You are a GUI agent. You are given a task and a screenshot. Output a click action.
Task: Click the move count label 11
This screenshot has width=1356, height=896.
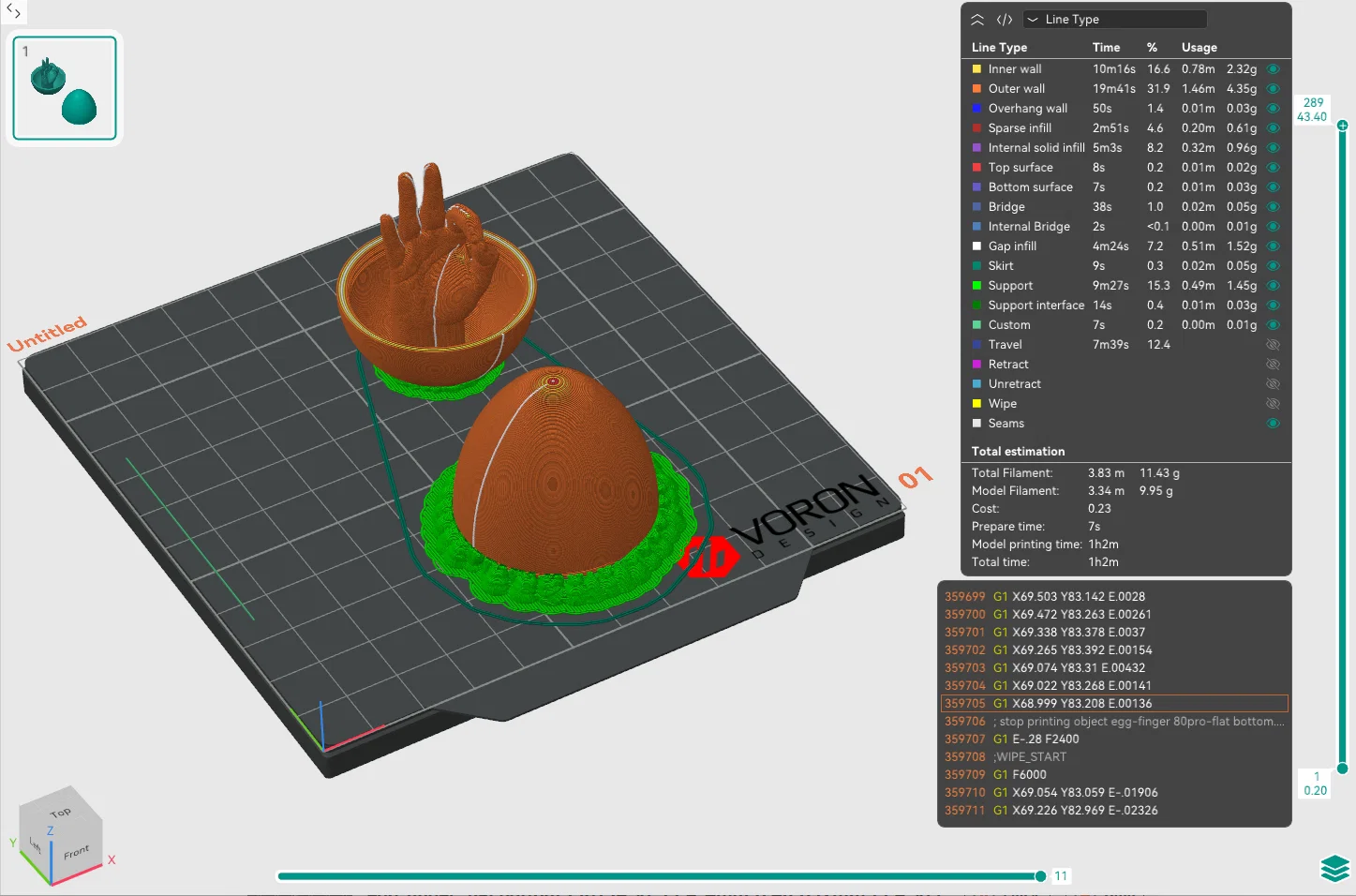tap(1061, 876)
